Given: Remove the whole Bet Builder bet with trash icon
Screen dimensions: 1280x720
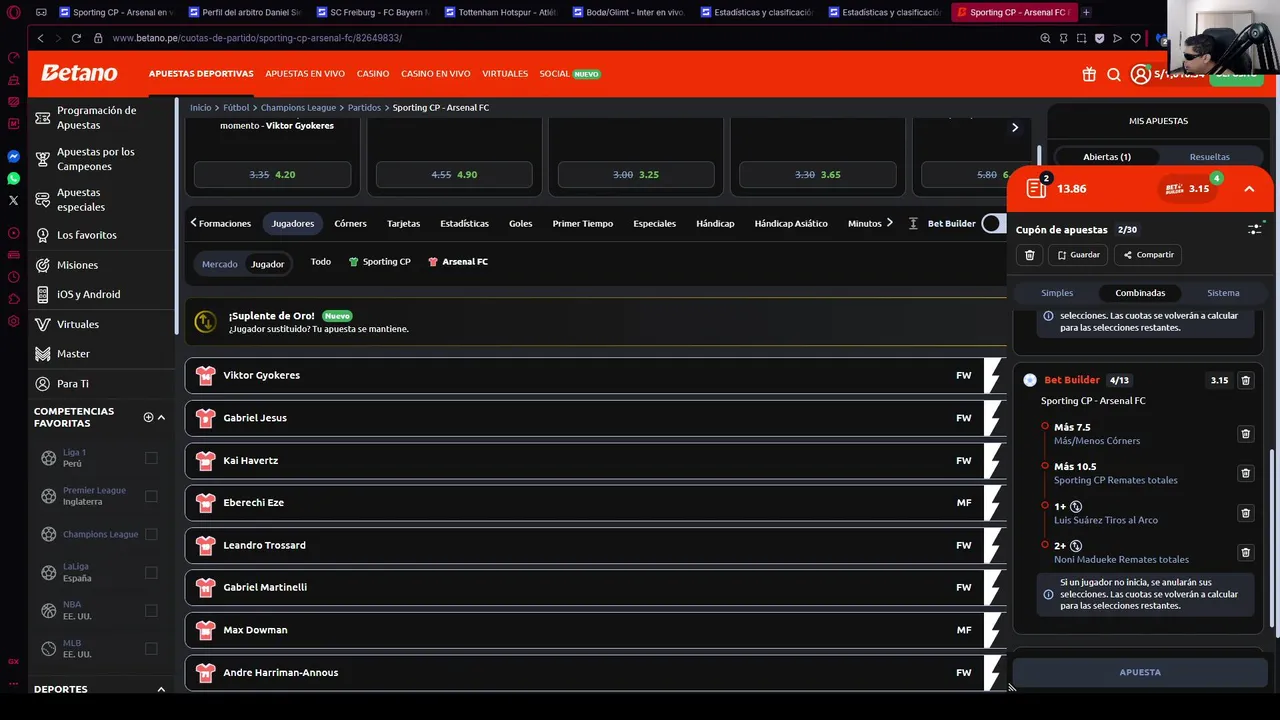Looking at the screenshot, I should 1245,380.
